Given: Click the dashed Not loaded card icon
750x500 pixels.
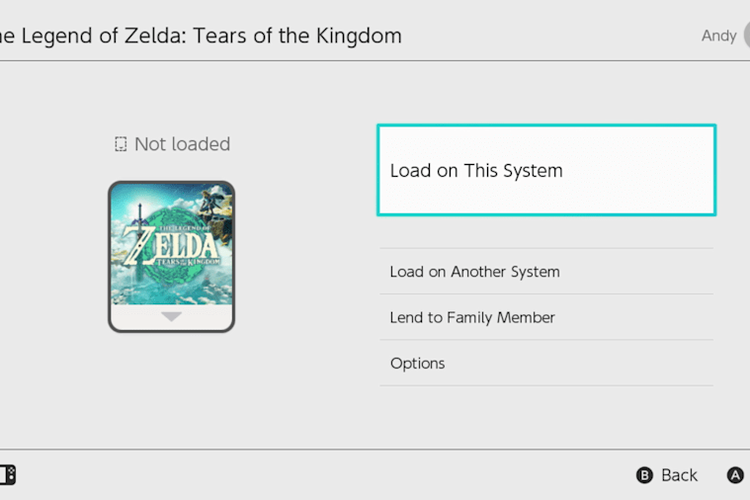Looking at the screenshot, I should point(121,145).
